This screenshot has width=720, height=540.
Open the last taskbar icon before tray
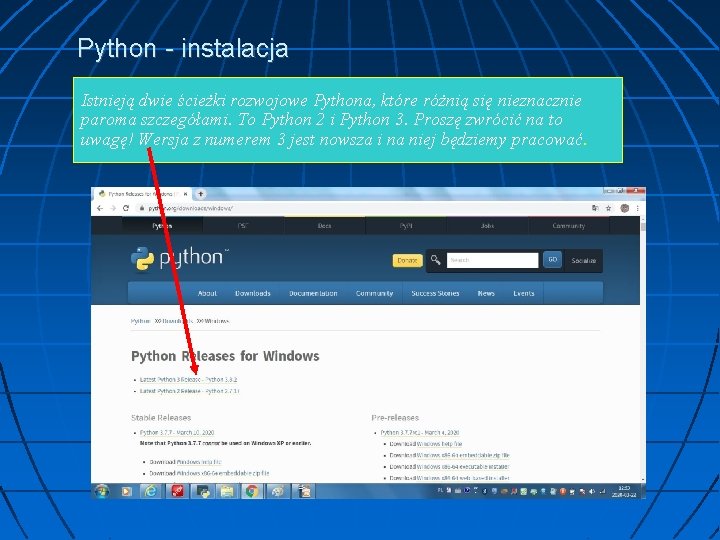point(303,491)
